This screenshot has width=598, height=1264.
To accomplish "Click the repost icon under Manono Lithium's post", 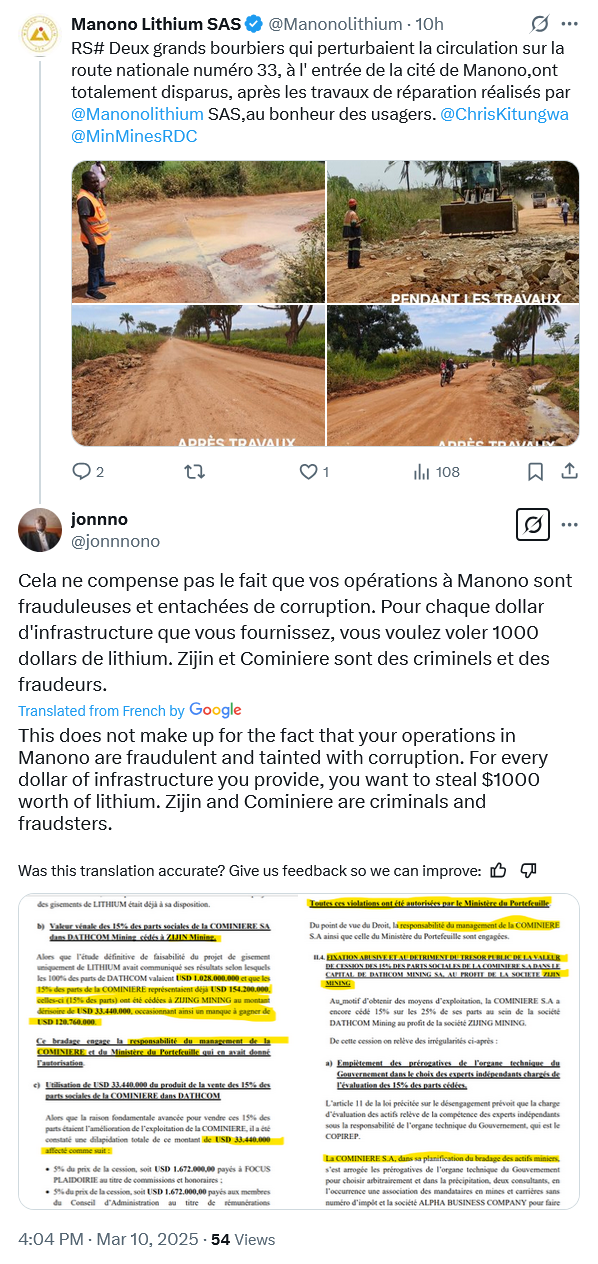I will coord(196,471).
